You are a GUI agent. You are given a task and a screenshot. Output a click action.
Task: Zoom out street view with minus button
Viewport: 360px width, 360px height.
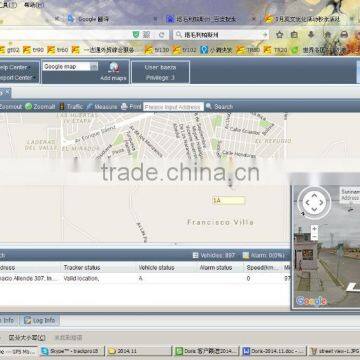314,237
